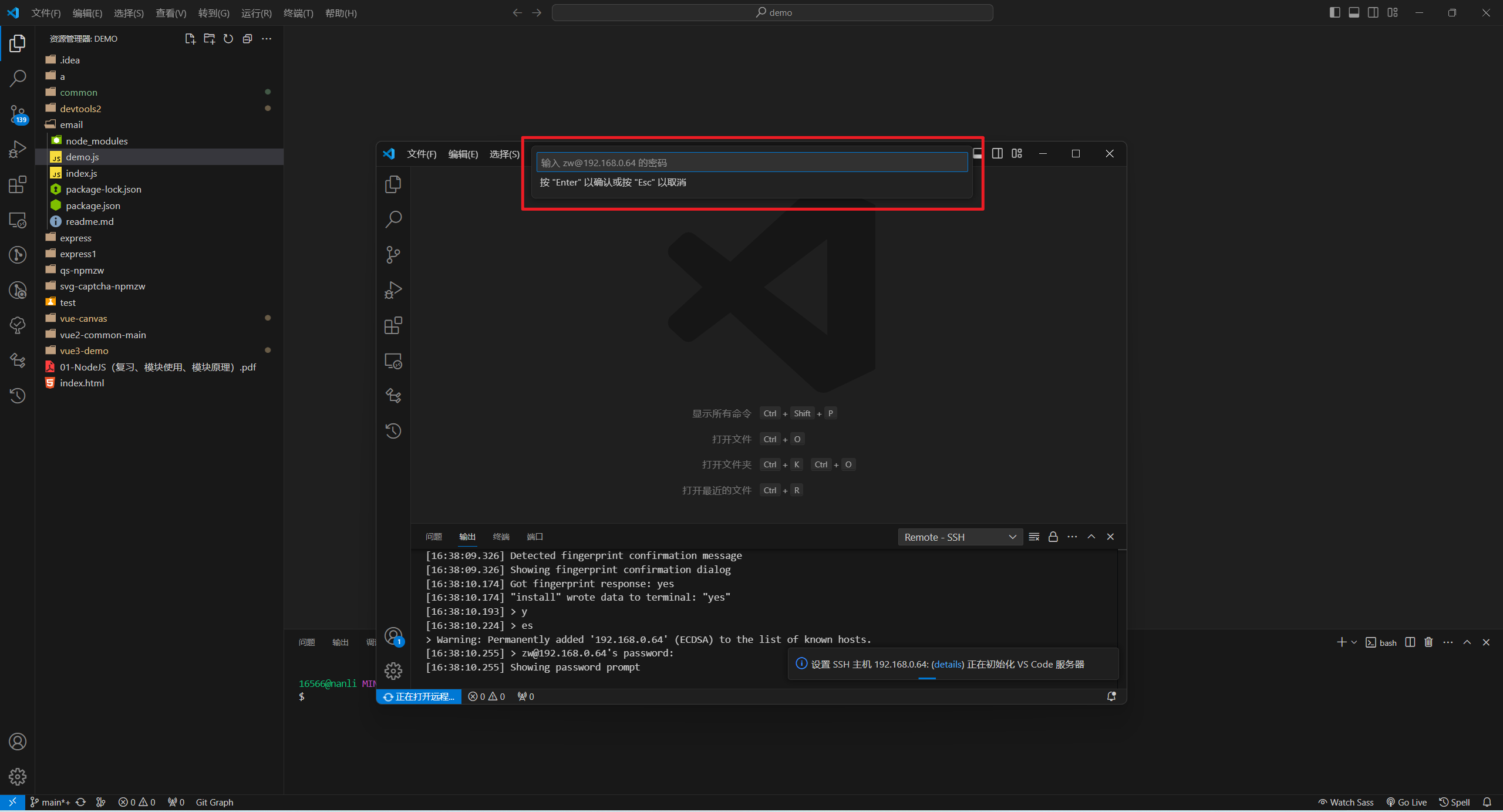Collapse the email folder
1503x812 pixels.
click(71, 124)
